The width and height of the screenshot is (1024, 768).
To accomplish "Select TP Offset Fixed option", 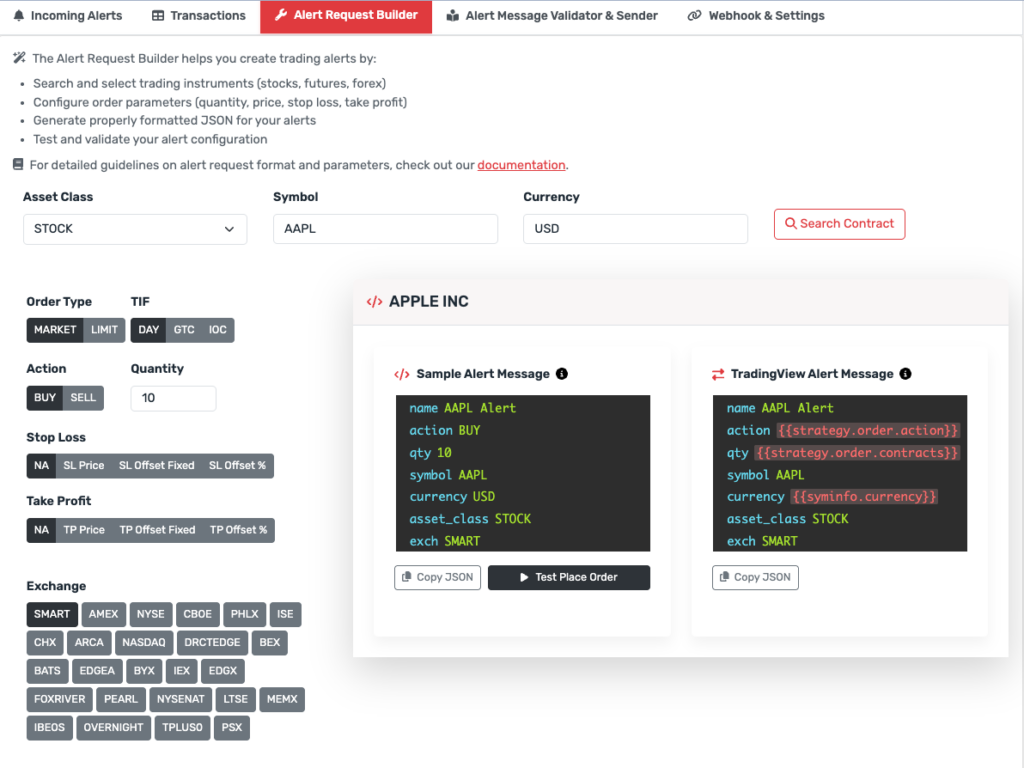I will coord(157,530).
